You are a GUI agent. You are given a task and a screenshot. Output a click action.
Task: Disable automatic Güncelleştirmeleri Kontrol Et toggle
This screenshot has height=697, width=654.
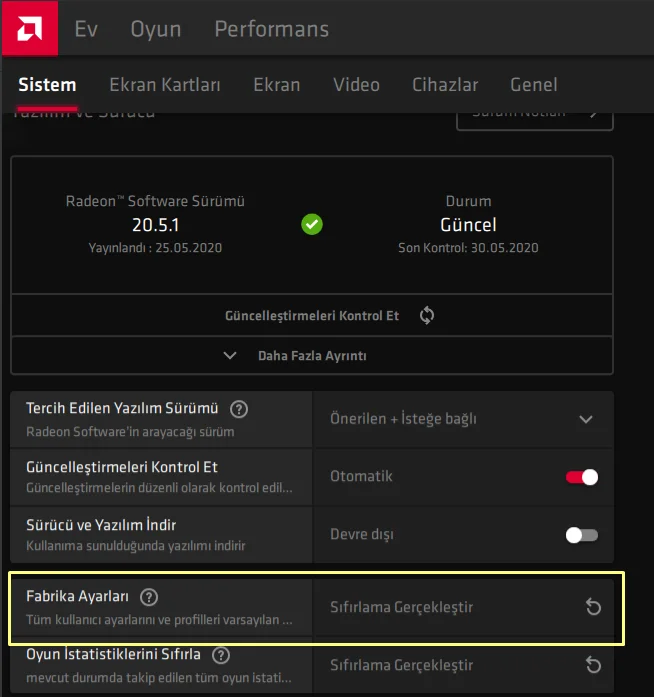[582, 477]
